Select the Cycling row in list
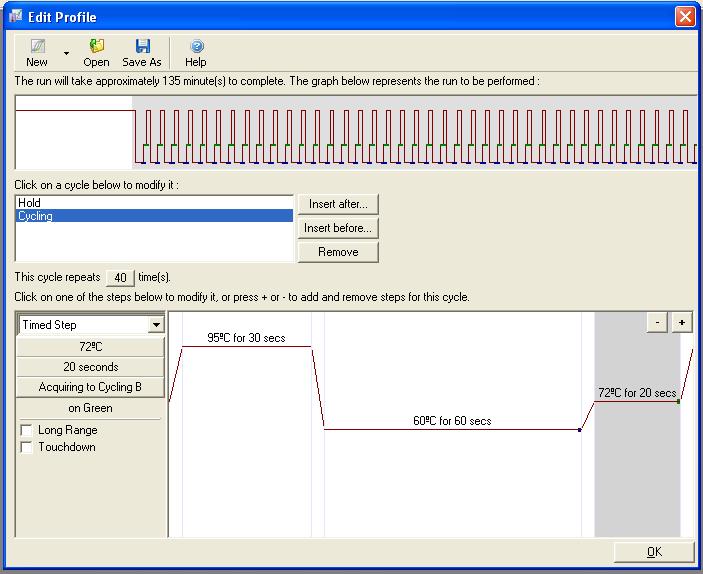The image size is (703, 574). click(x=154, y=216)
